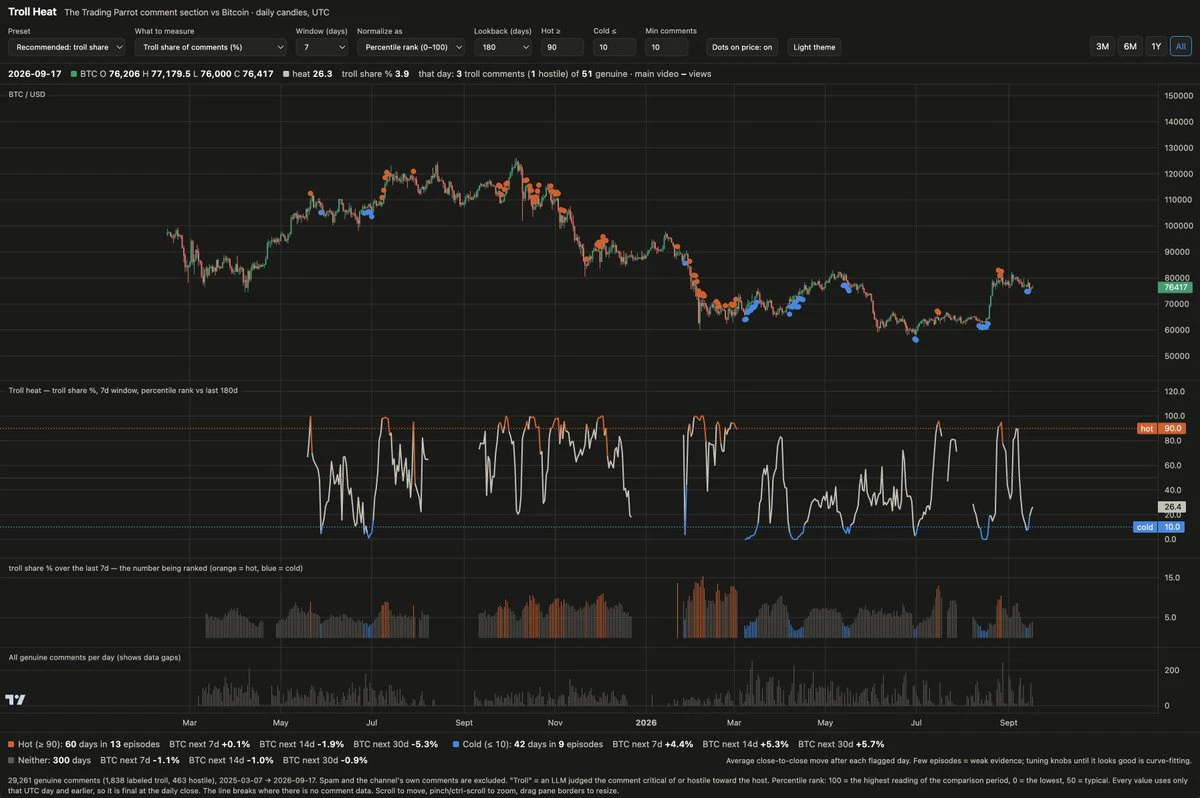This screenshot has height=798, width=1200.
Task: Open the What to measure dropdown
Action: 211,47
